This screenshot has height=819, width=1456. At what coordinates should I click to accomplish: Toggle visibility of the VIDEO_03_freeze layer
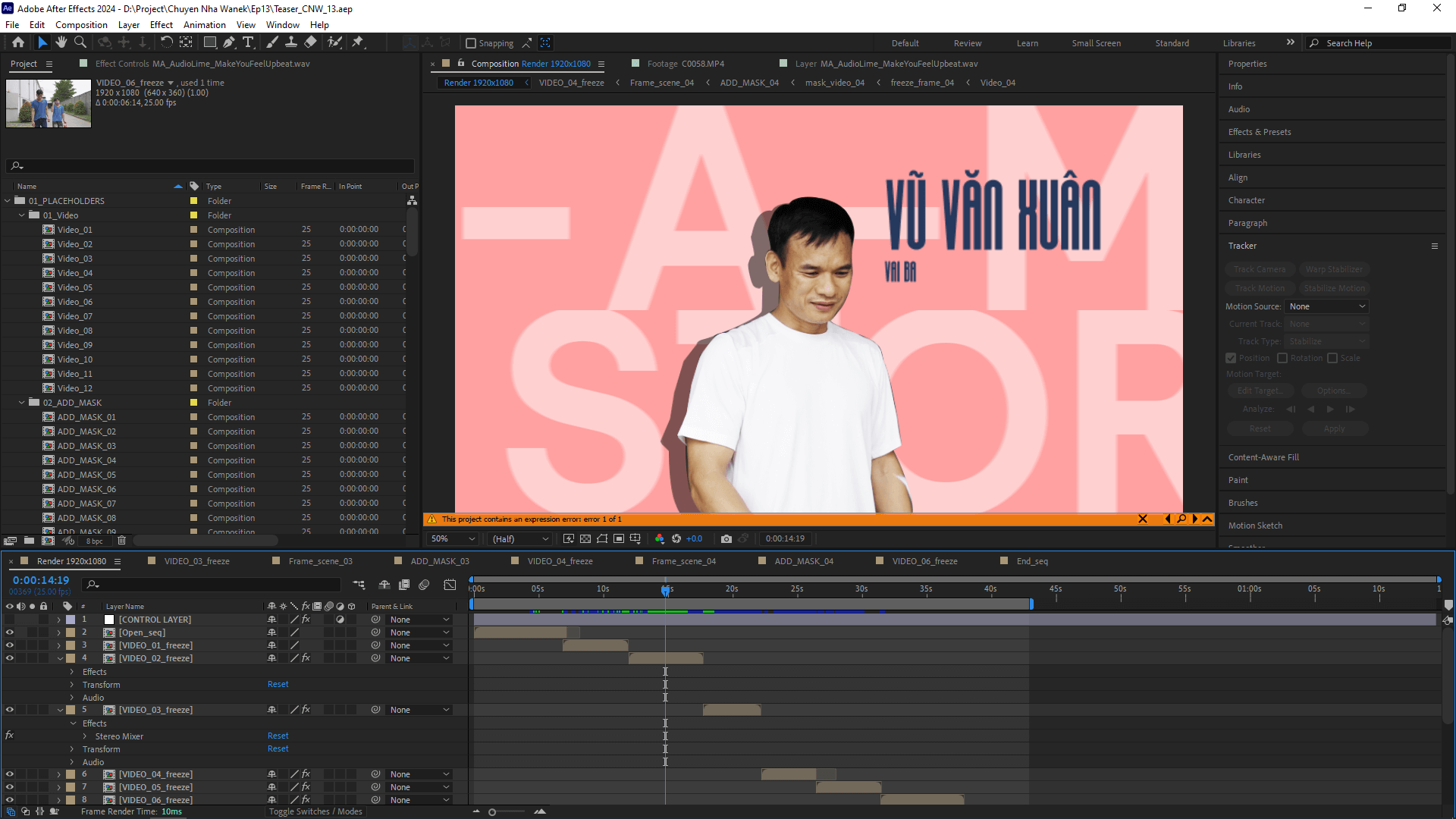10,710
